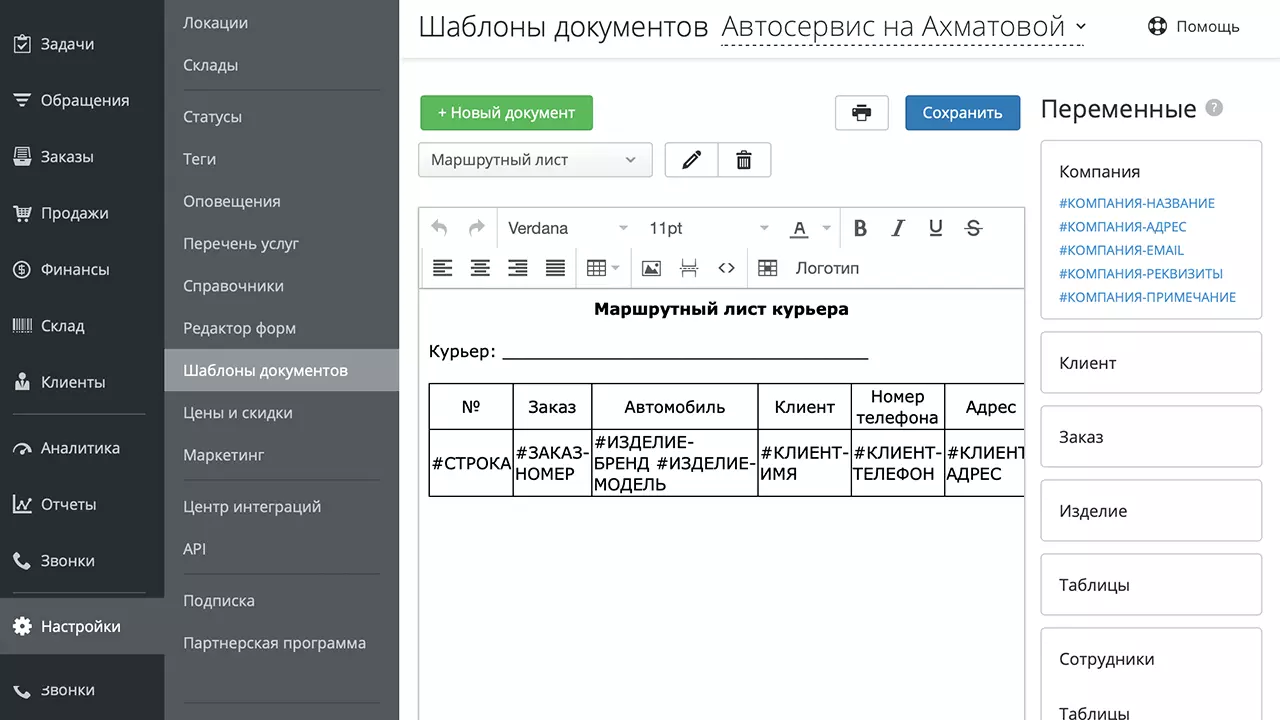Toggle strikethrough formatting

(973, 228)
